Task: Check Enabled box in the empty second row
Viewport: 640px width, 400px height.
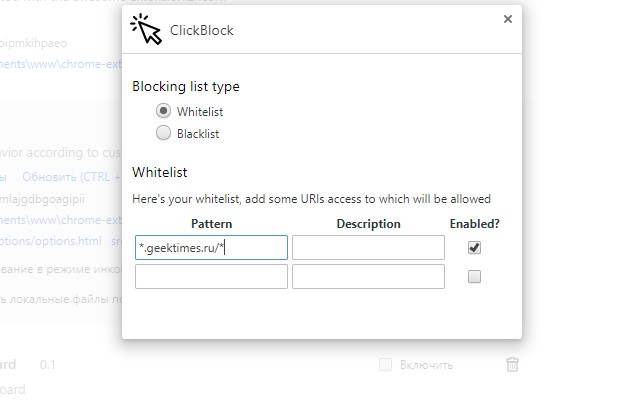Action: point(475,277)
